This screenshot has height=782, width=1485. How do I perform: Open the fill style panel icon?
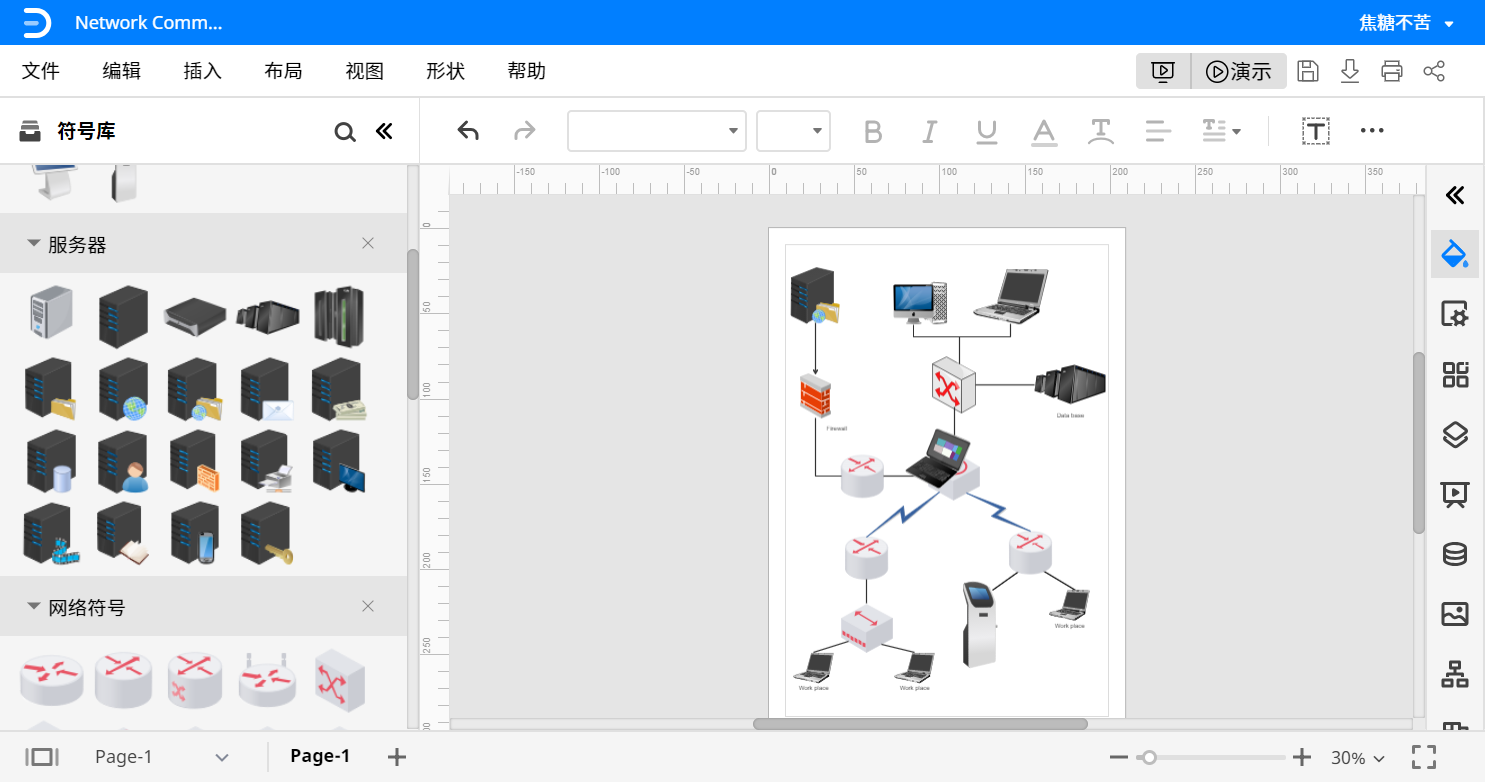[x=1454, y=254]
